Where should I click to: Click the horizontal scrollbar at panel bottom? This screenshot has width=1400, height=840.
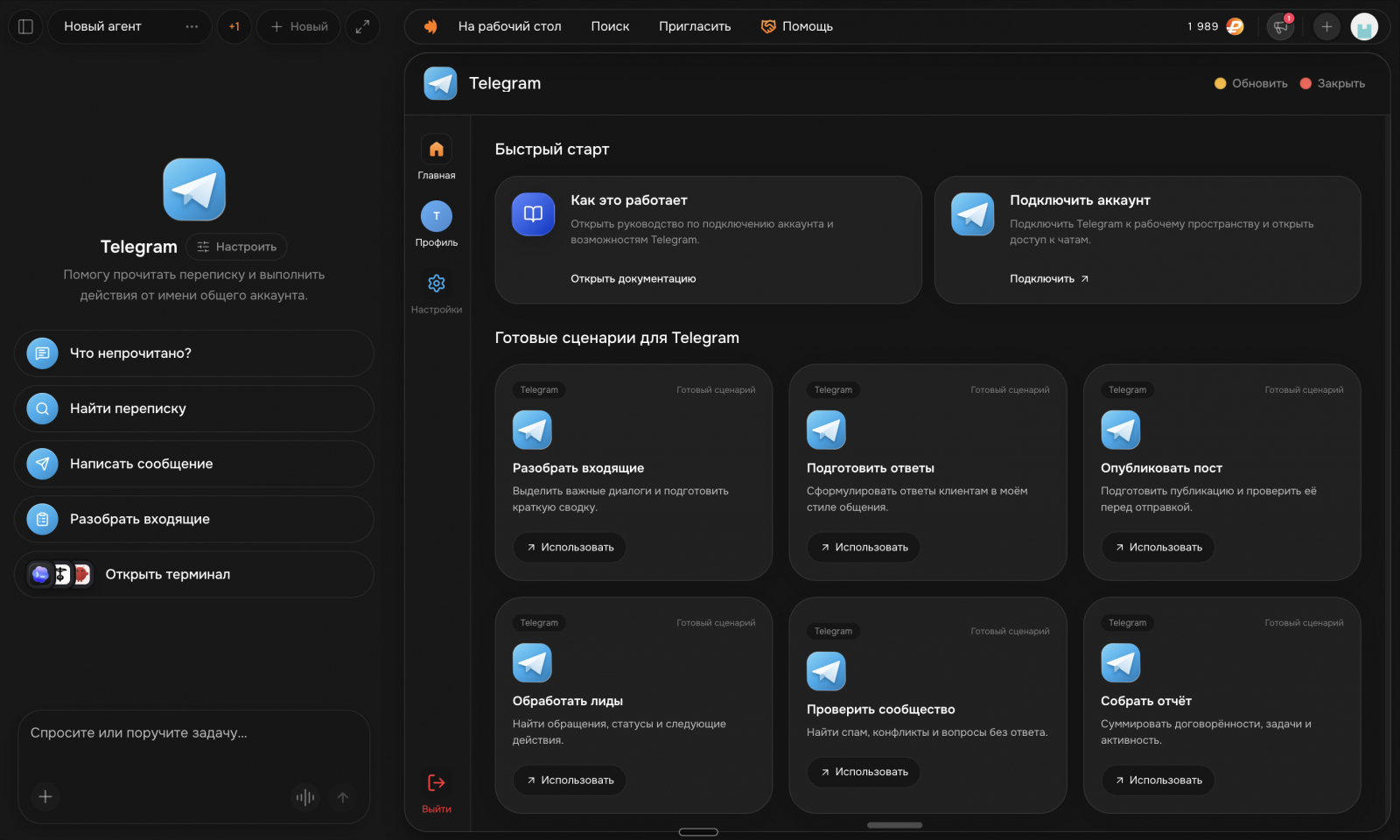coord(894,825)
